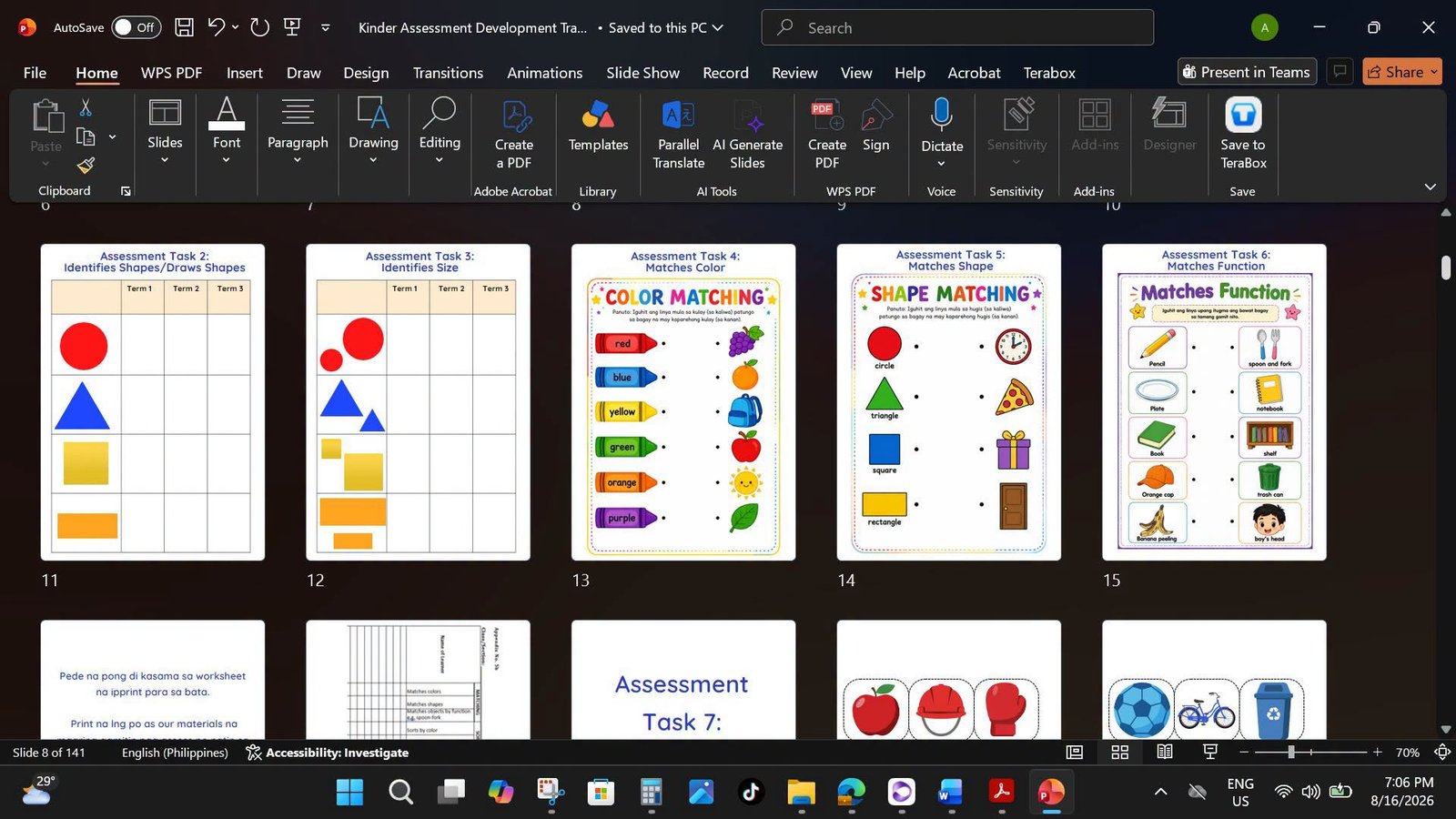The height and width of the screenshot is (819, 1456).
Task: Expand the Editing group dropdown
Action: 440,161
